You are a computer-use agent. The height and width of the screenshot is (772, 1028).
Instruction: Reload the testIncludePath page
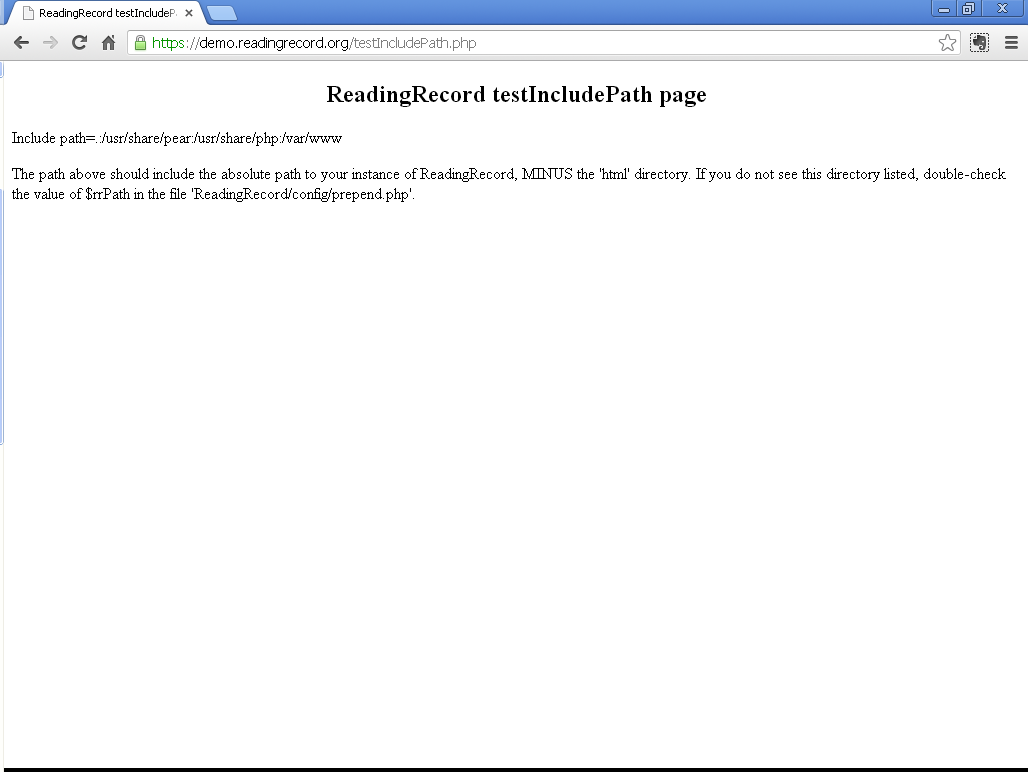pos(79,43)
